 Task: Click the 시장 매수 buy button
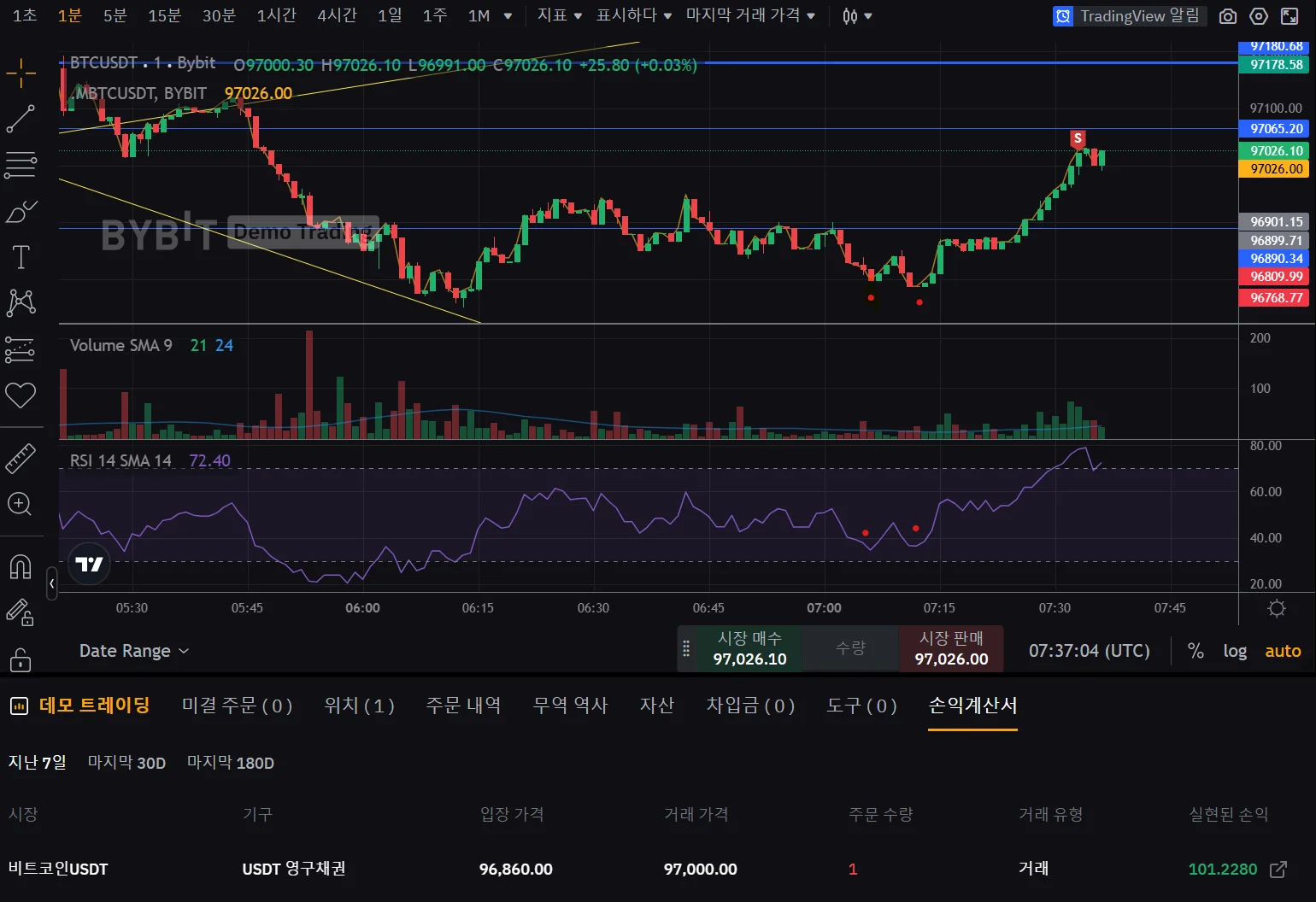click(x=749, y=649)
